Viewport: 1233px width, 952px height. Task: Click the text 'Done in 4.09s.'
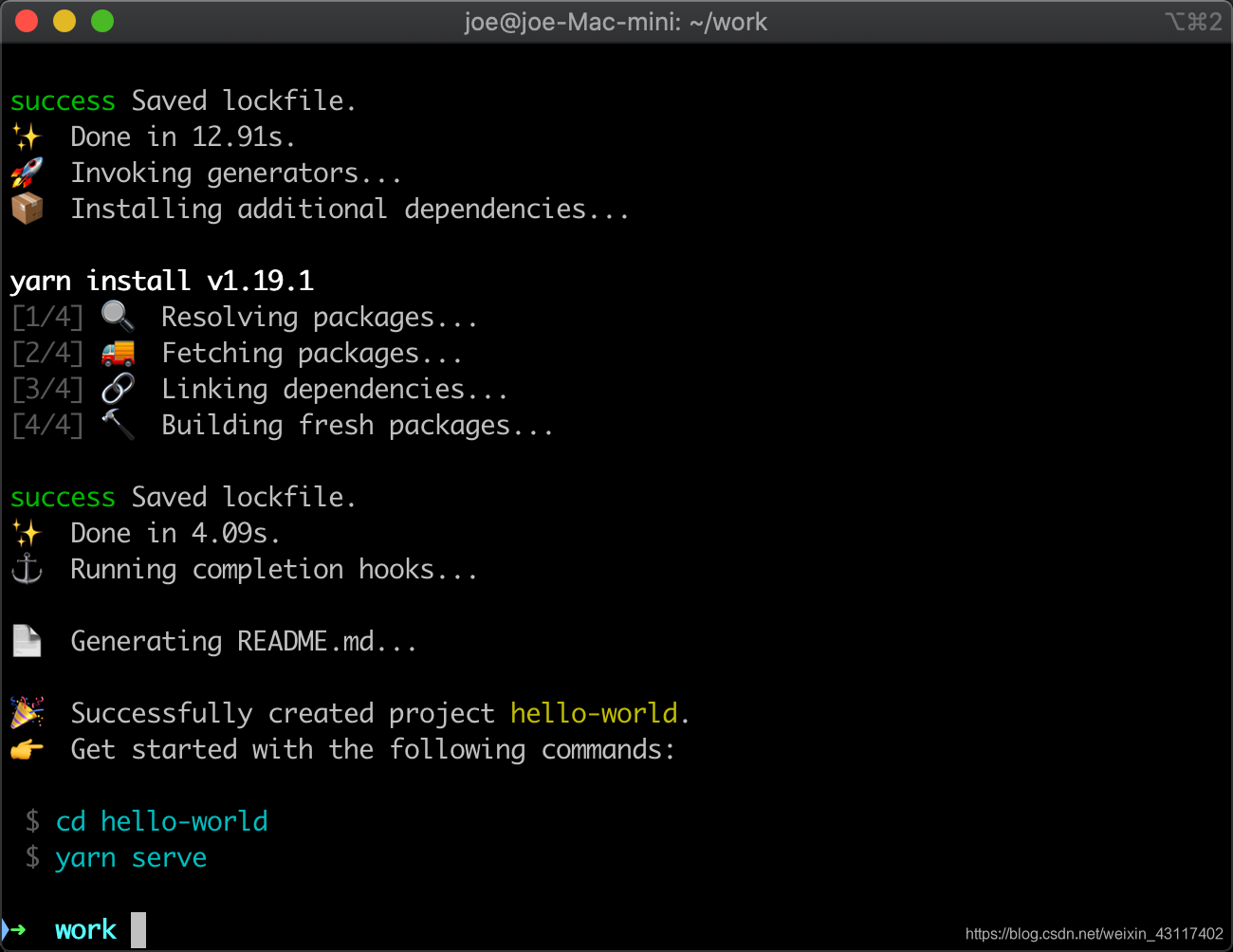[x=175, y=533]
